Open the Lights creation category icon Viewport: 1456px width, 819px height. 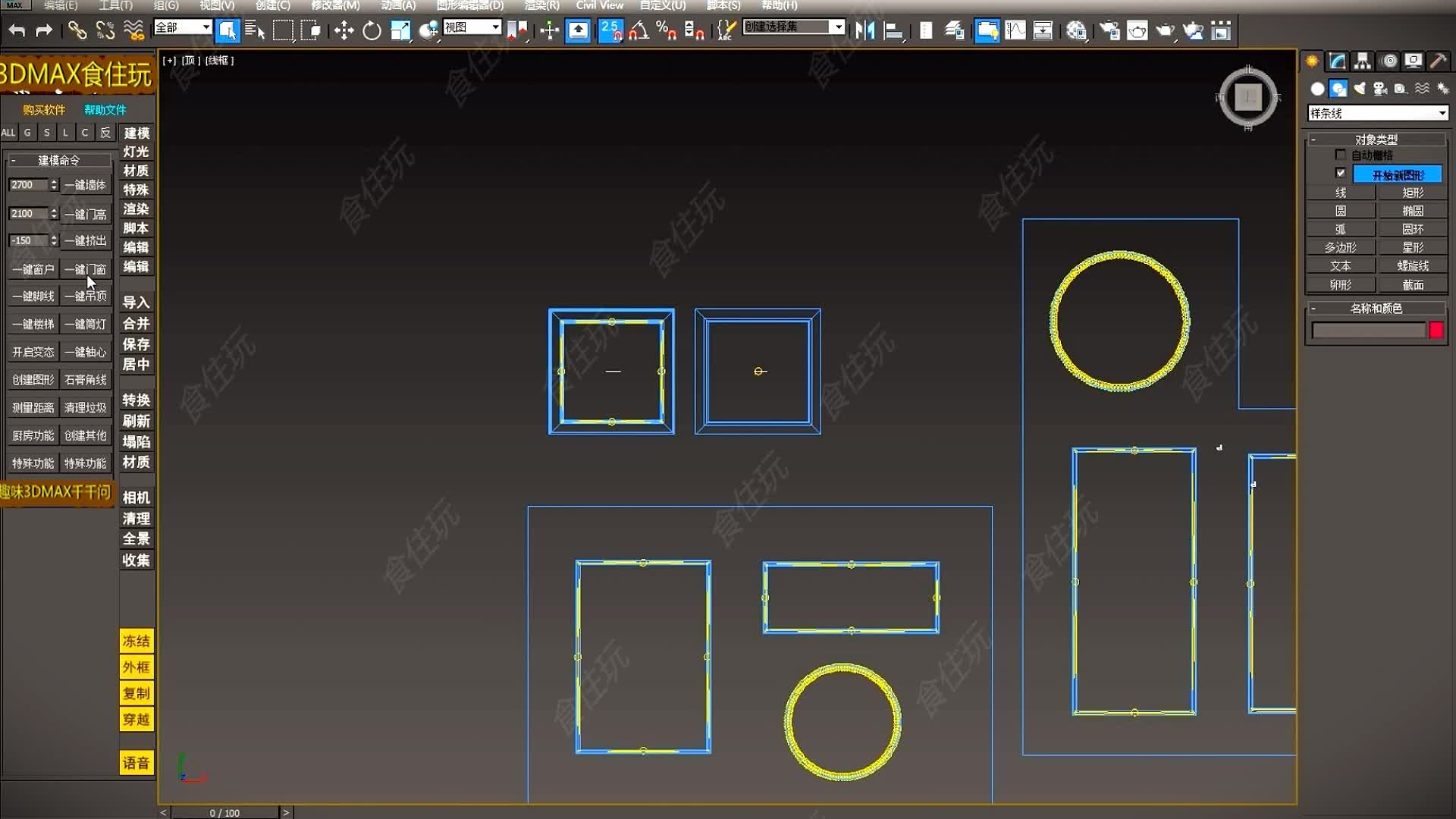pyautogui.click(x=1359, y=89)
